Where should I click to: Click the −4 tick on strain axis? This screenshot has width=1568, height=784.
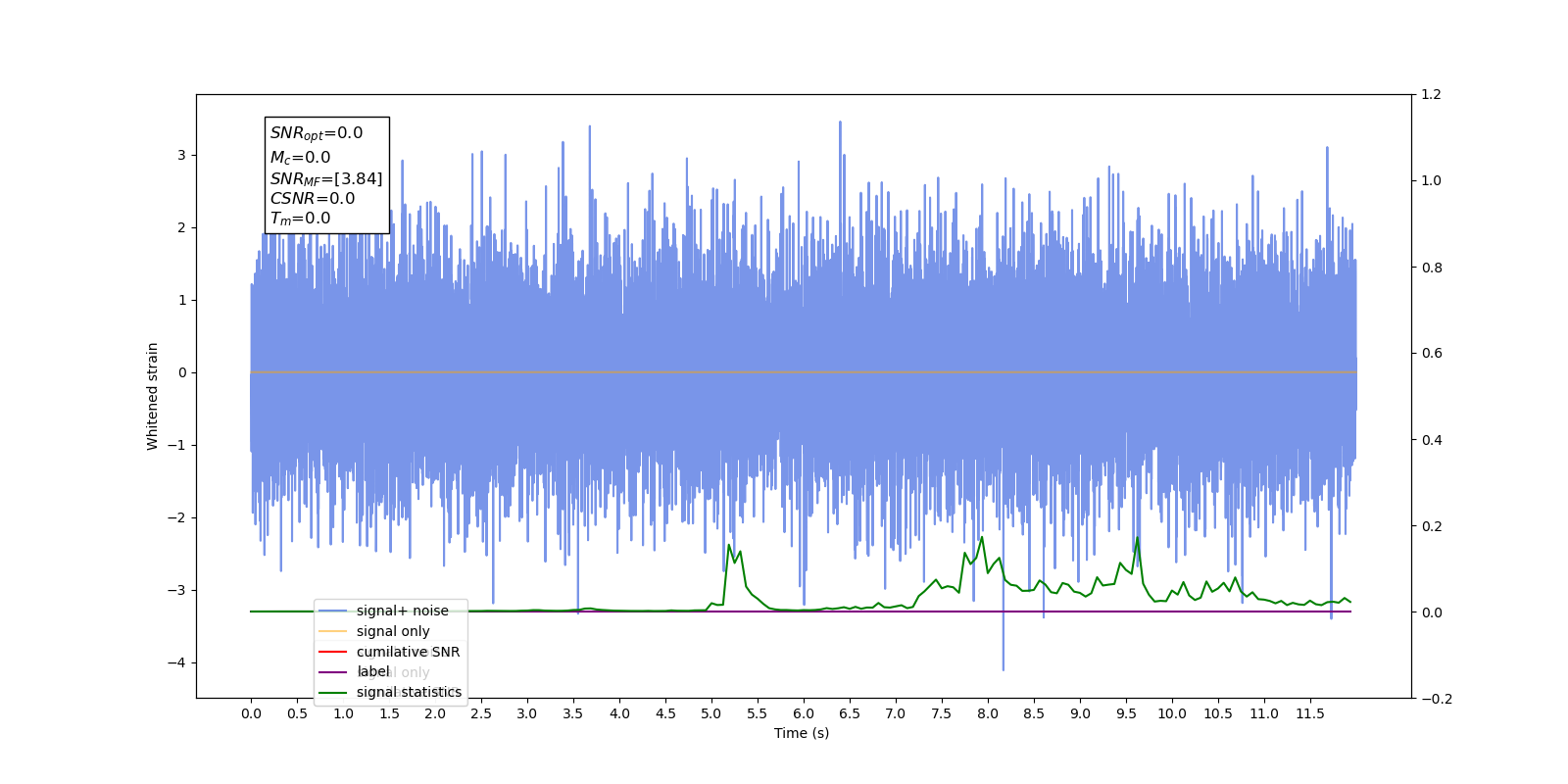click(176, 662)
